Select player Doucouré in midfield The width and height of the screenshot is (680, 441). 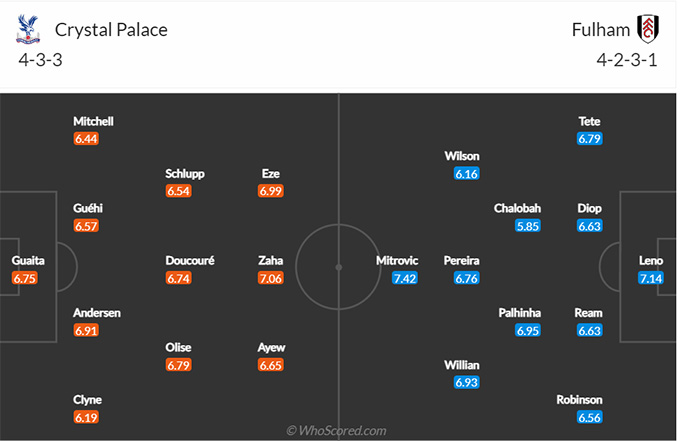tap(190, 260)
